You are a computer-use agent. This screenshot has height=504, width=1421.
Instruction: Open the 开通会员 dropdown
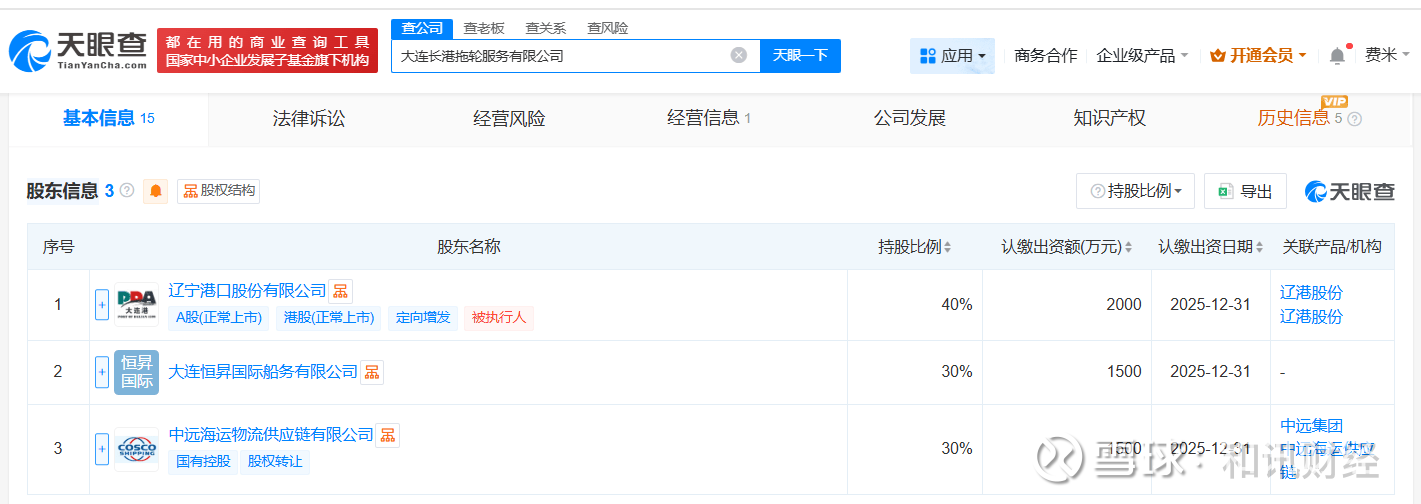(x=1258, y=56)
